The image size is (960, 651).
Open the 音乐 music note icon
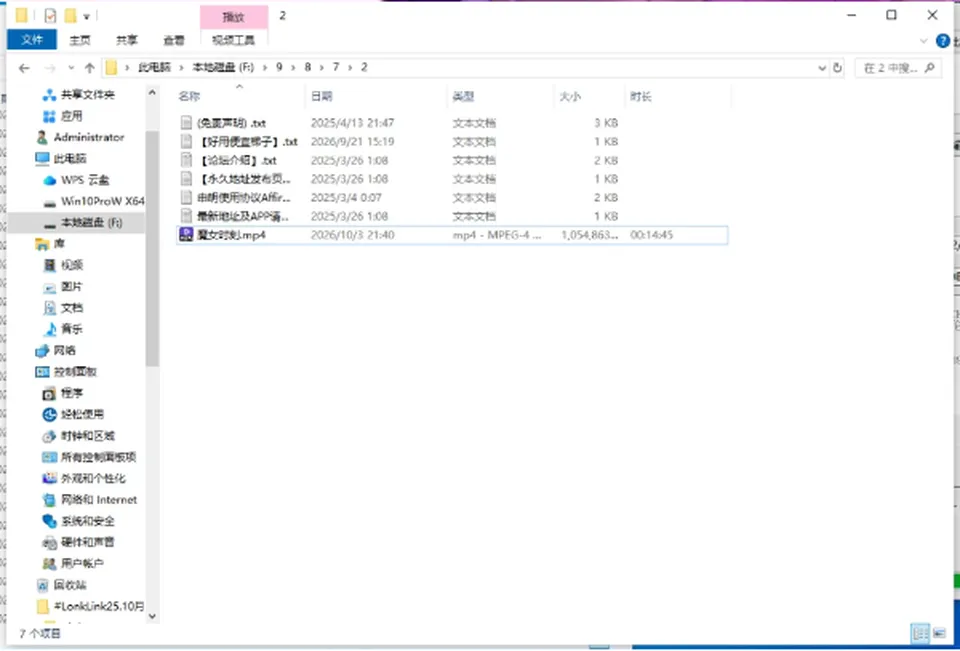click(x=50, y=329)
